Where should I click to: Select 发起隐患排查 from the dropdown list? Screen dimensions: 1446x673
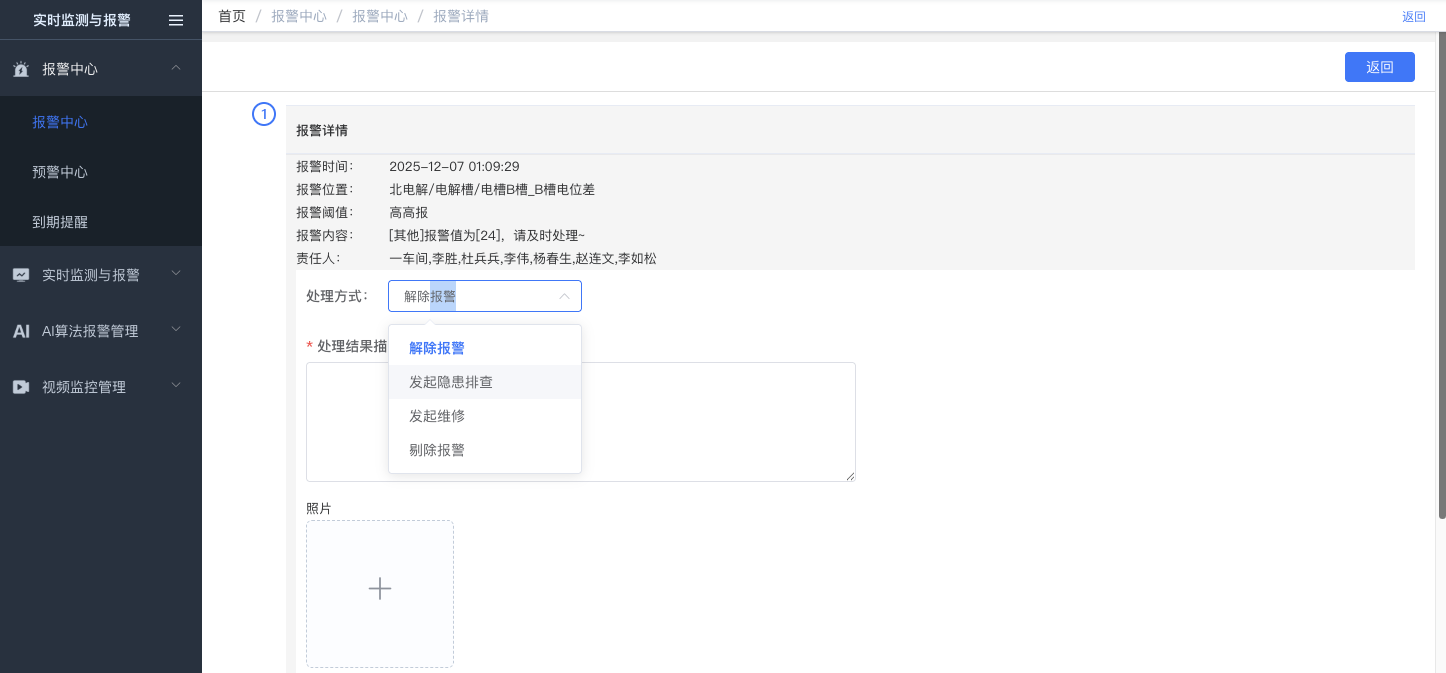451,382
